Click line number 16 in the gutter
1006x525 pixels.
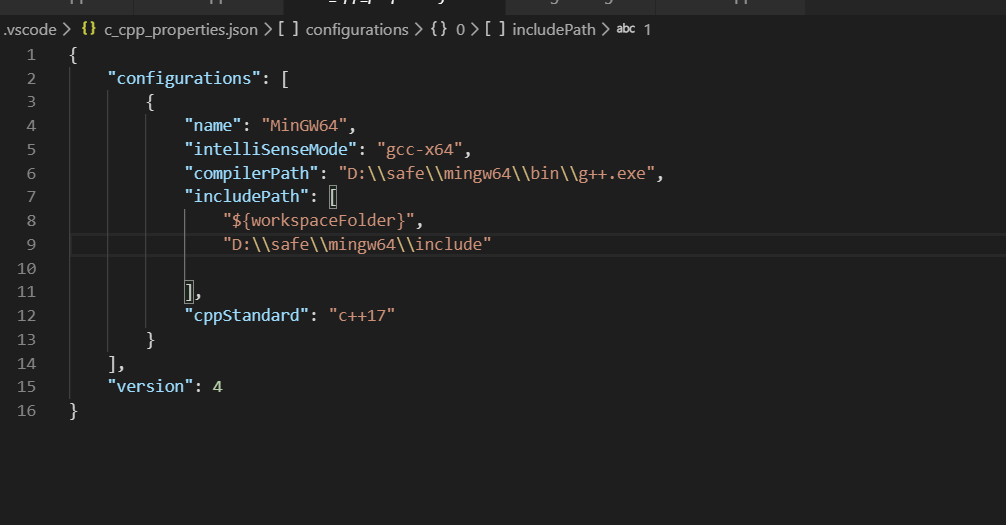coord(26,411)
